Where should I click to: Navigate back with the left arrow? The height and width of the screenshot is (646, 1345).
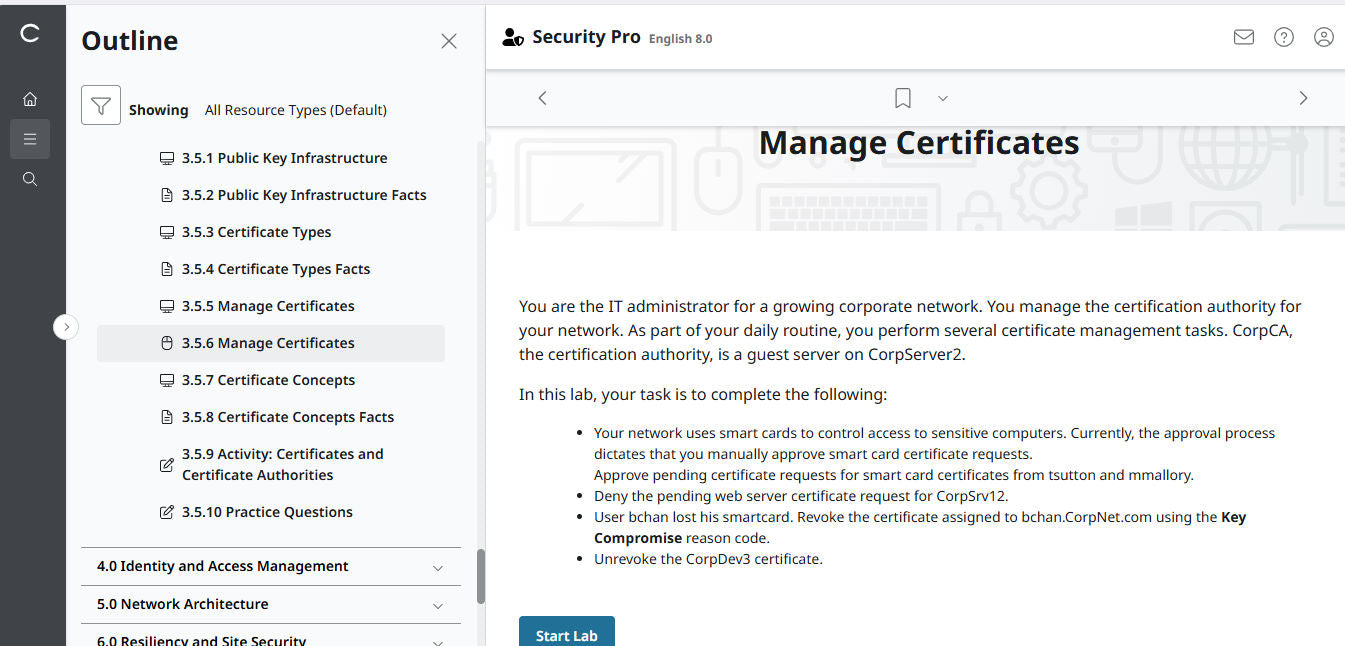click(541, 97)
